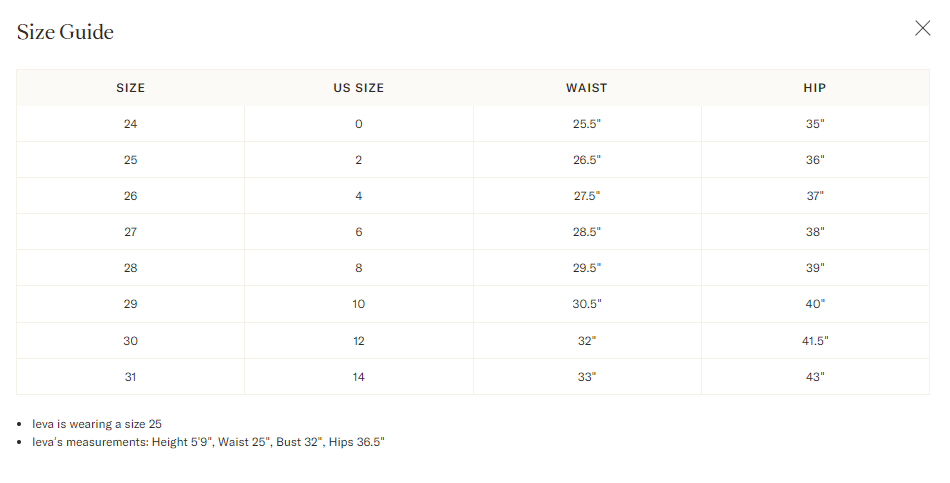950x483 pixels.
Task: Click the 33" waist value
Action: pos(586,377)
